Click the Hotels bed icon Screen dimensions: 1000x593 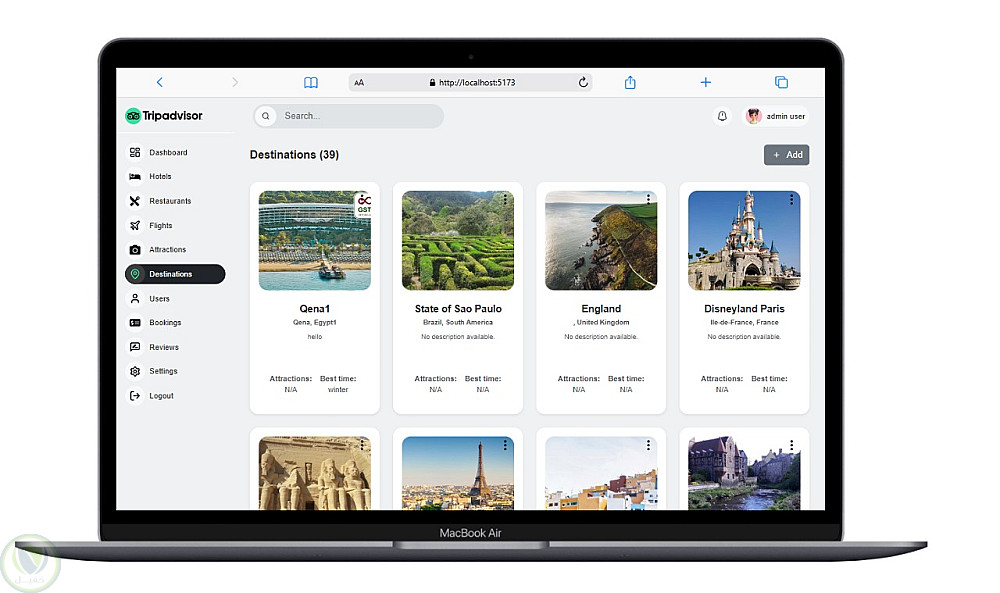pos(135,177)
